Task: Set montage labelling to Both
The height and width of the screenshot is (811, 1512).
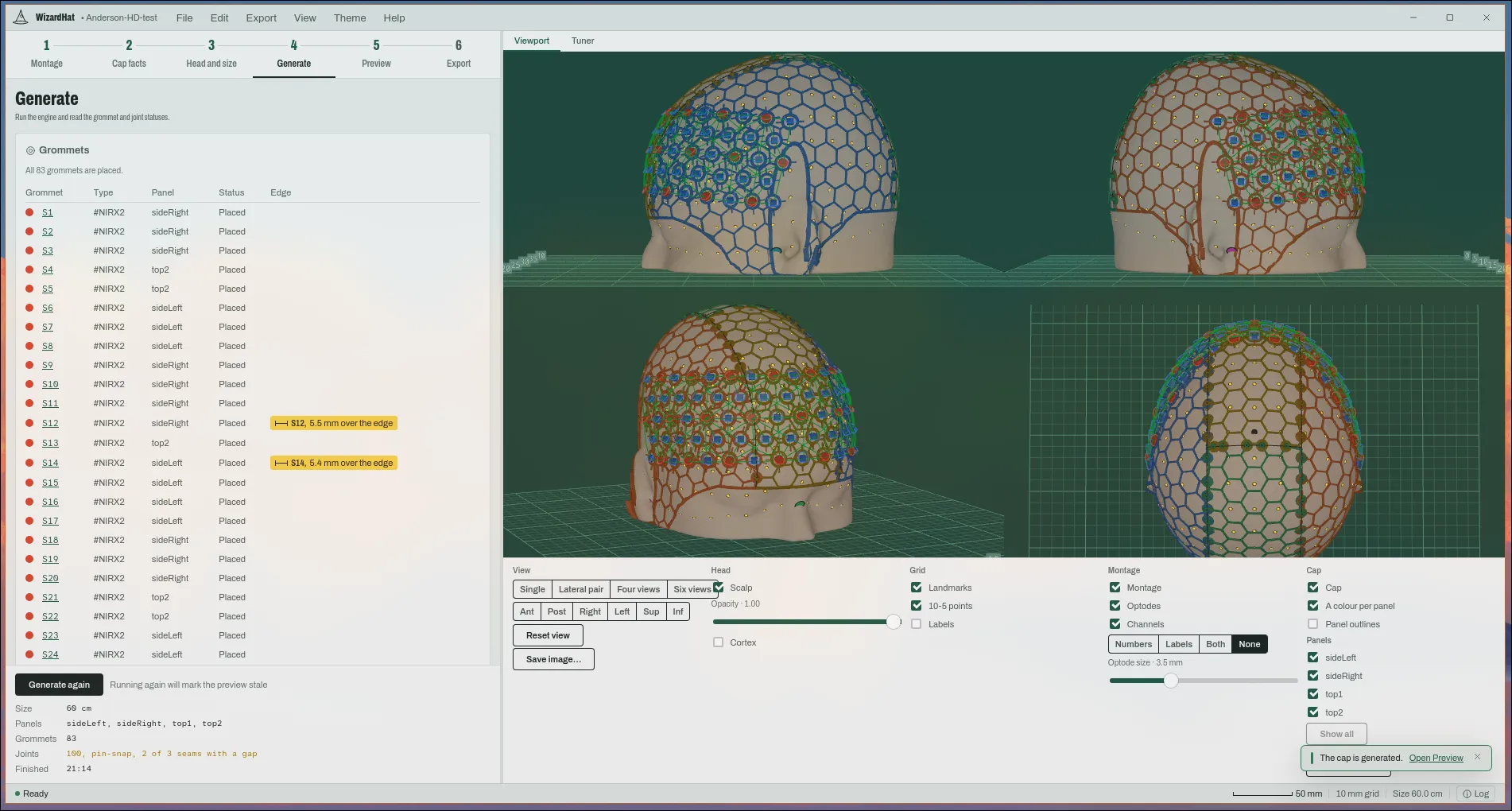Action: (x=1215, y=644)
